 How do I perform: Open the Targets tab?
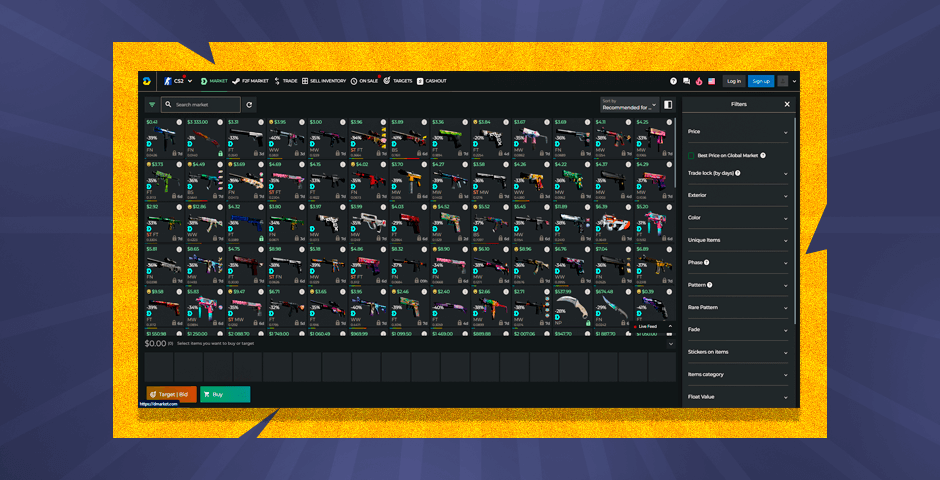(397, 81)
